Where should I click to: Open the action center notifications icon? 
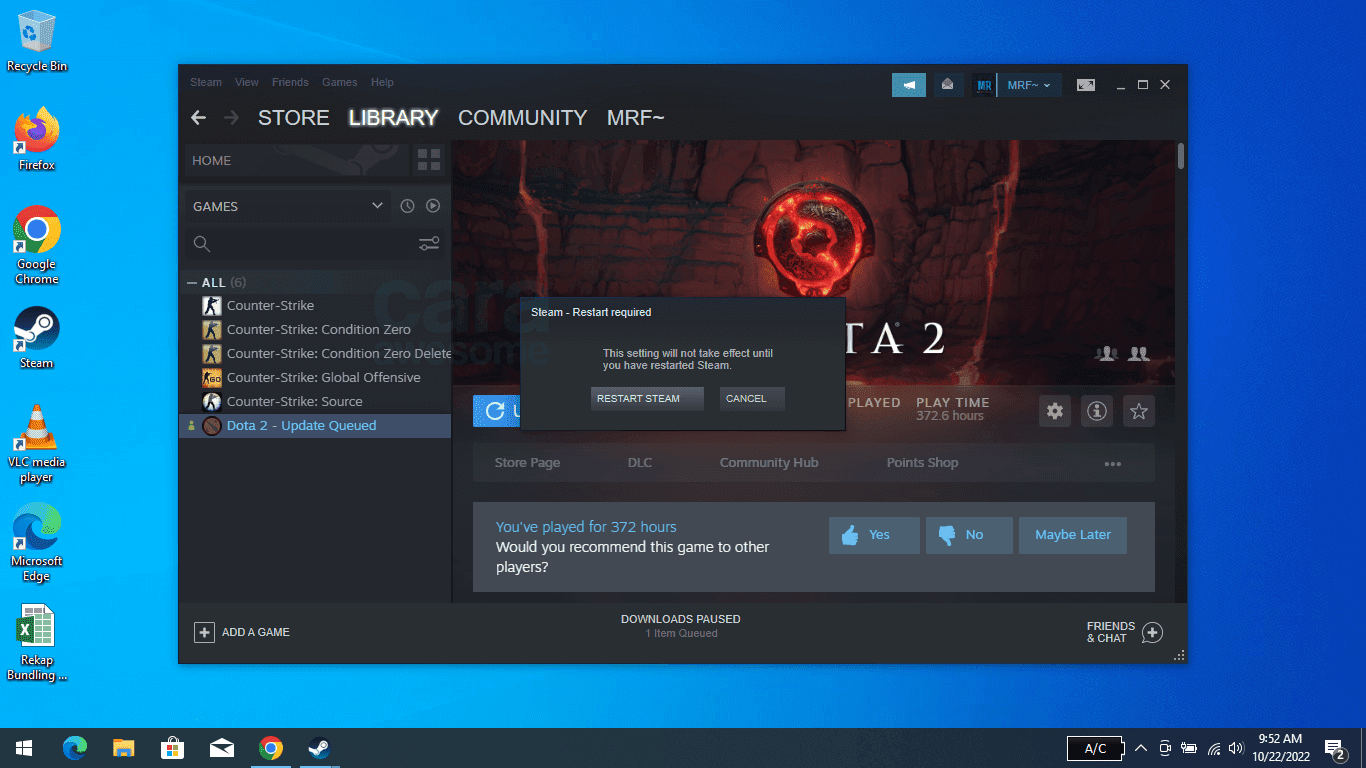coord(1334,748)
